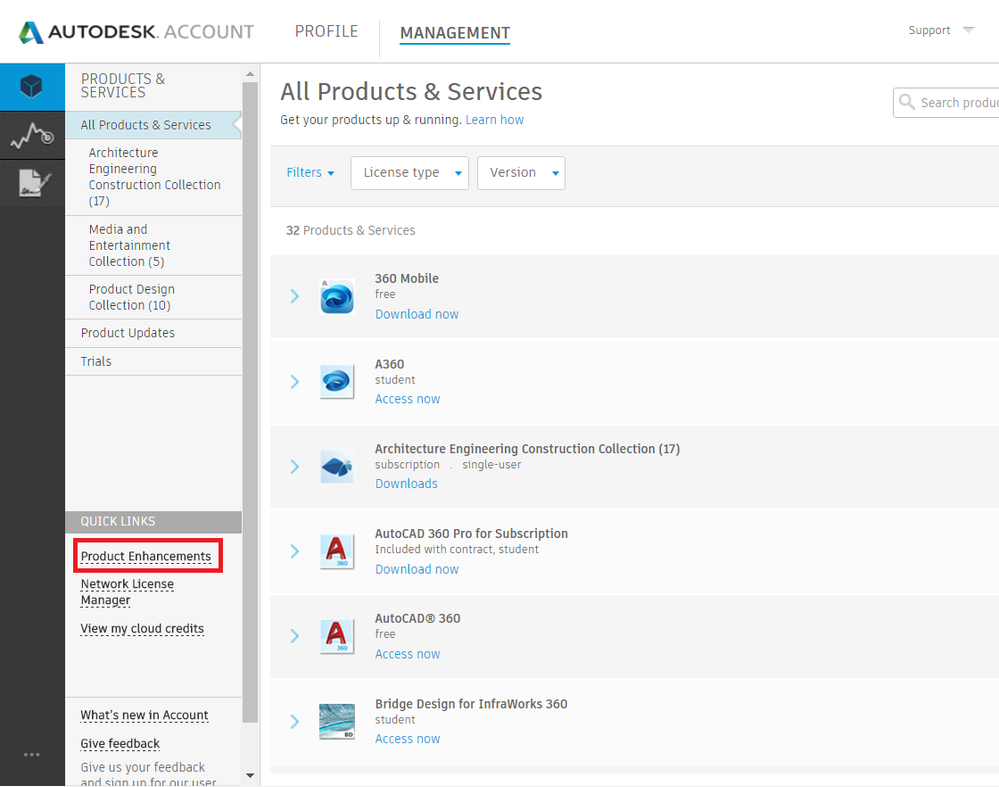The height and width of the screenshot is (787, 999).
Task: Open the contracts document-with-pen icon
Action: point(33,183)
